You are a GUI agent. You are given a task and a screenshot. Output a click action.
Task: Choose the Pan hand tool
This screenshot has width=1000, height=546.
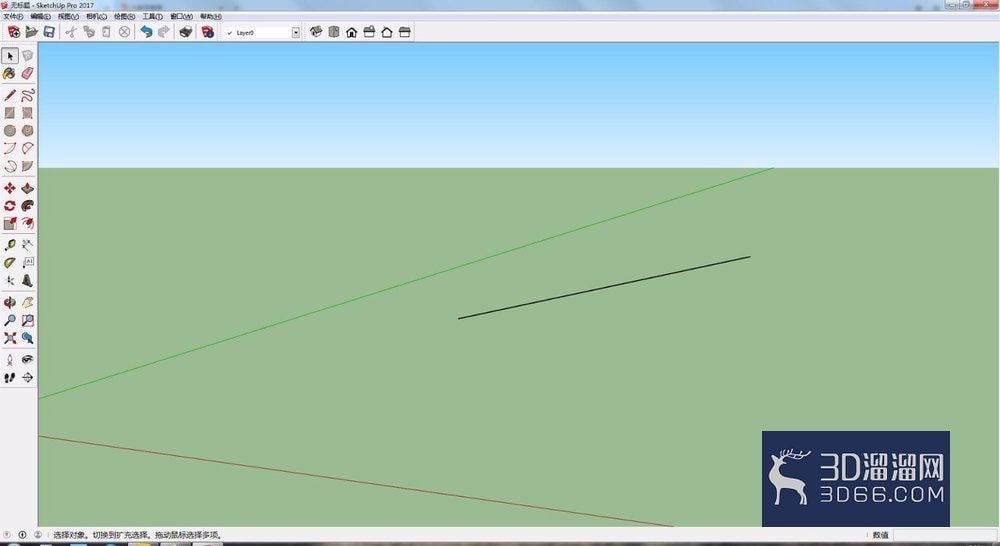(x=27, y=302)
